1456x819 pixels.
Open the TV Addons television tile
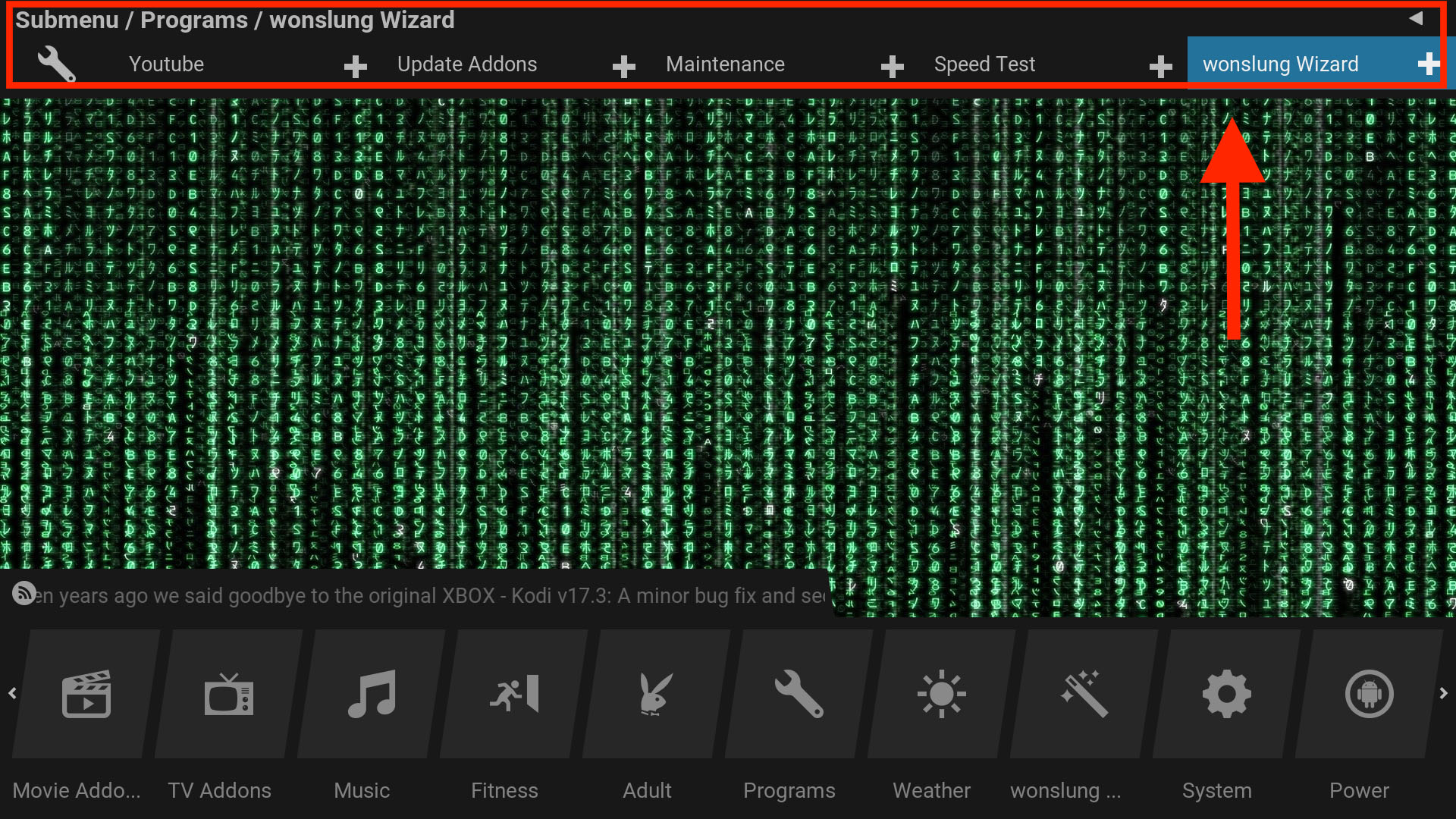229,694
